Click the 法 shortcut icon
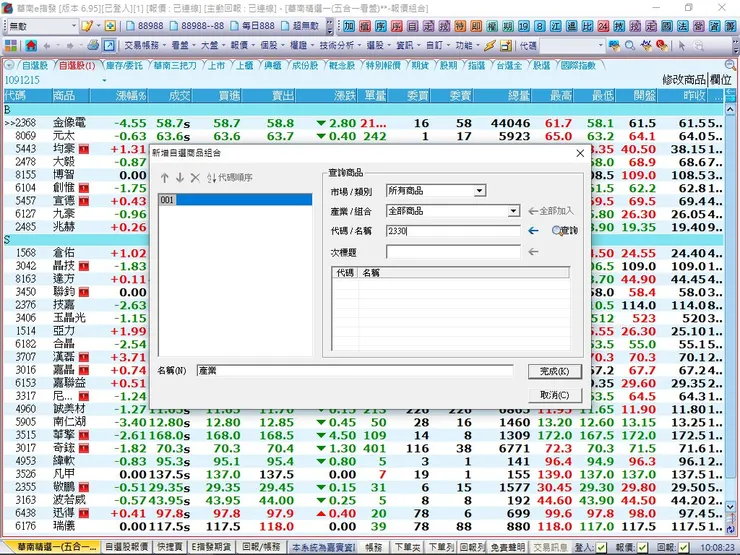740x555 pixels. [683, 26]
